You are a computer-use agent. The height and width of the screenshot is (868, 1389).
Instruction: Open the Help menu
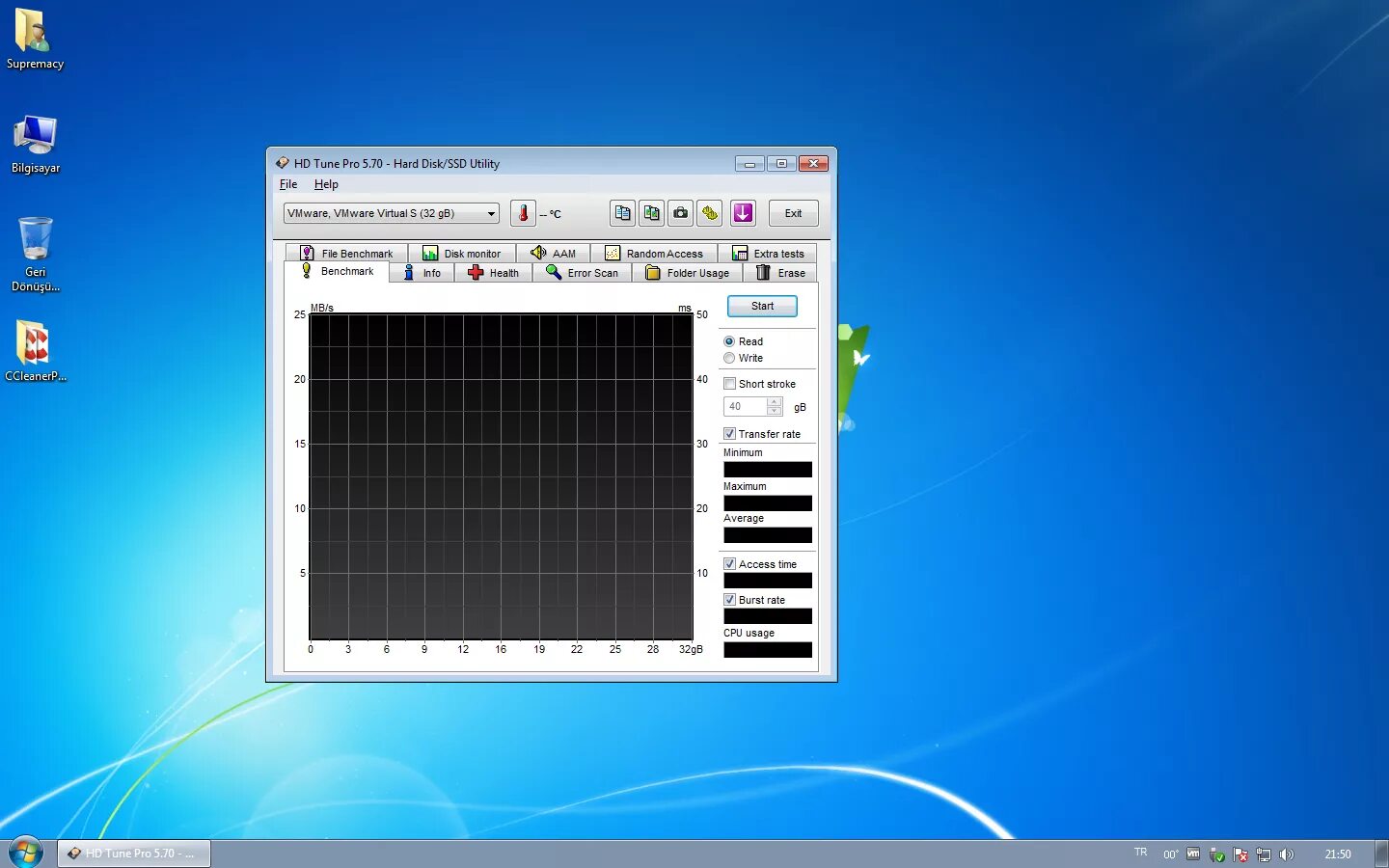pyautogui.click(x=326, y=184)
